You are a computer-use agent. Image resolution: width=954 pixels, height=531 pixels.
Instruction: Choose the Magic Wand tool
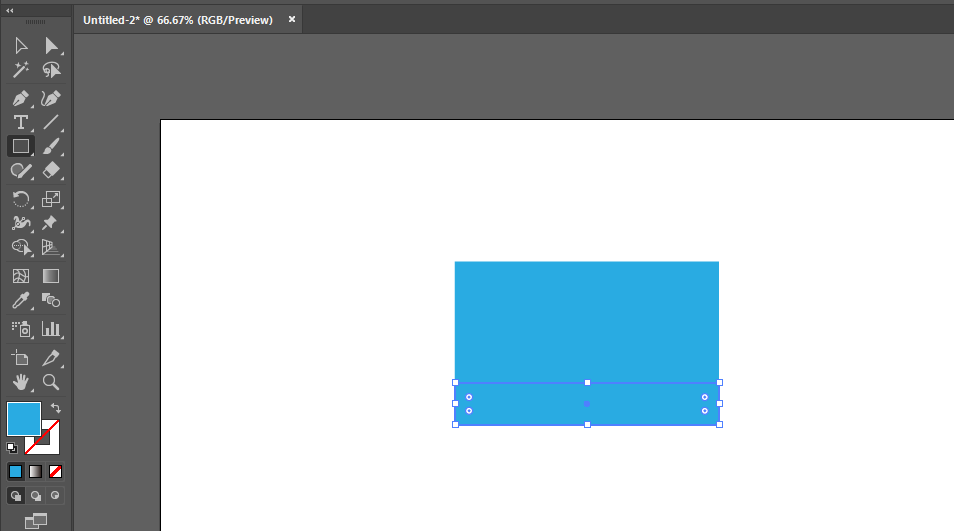tap(21, 71)
